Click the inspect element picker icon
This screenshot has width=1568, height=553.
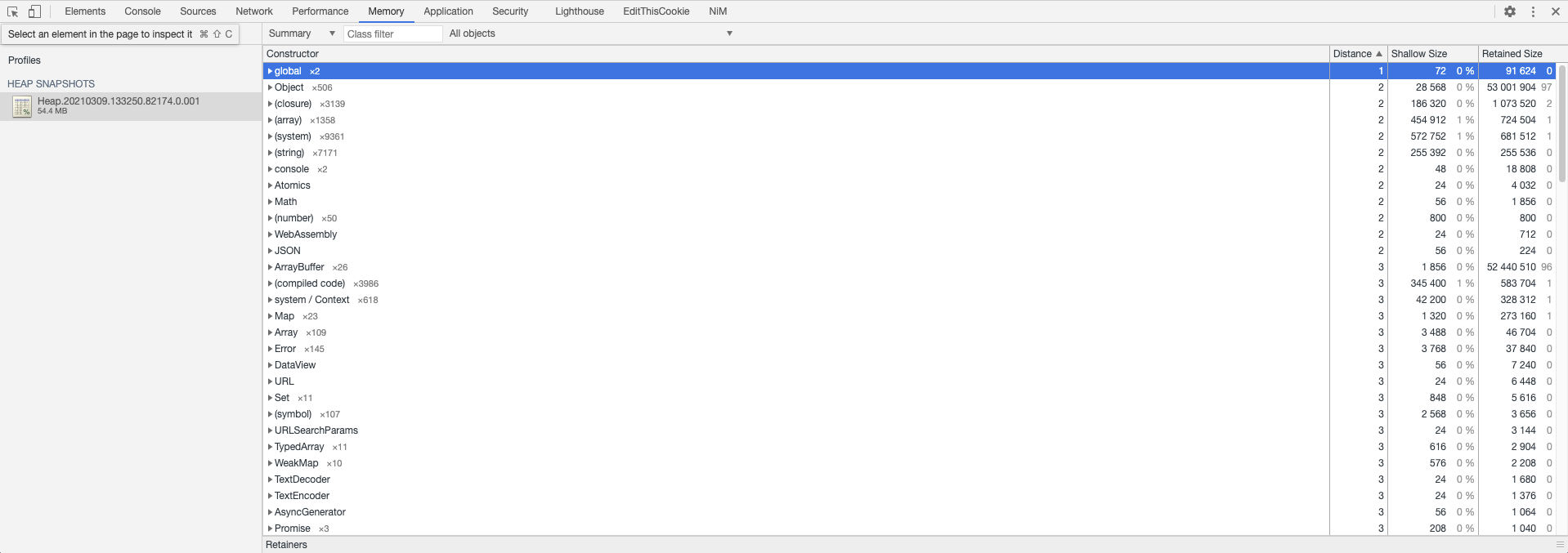tap(12, 11)
